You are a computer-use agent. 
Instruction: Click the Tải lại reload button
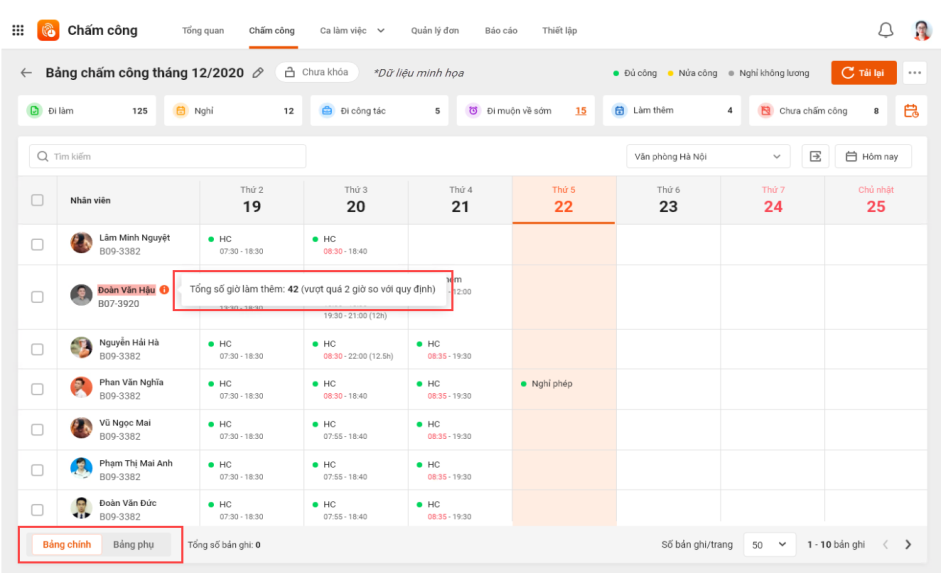coord(863,73)
